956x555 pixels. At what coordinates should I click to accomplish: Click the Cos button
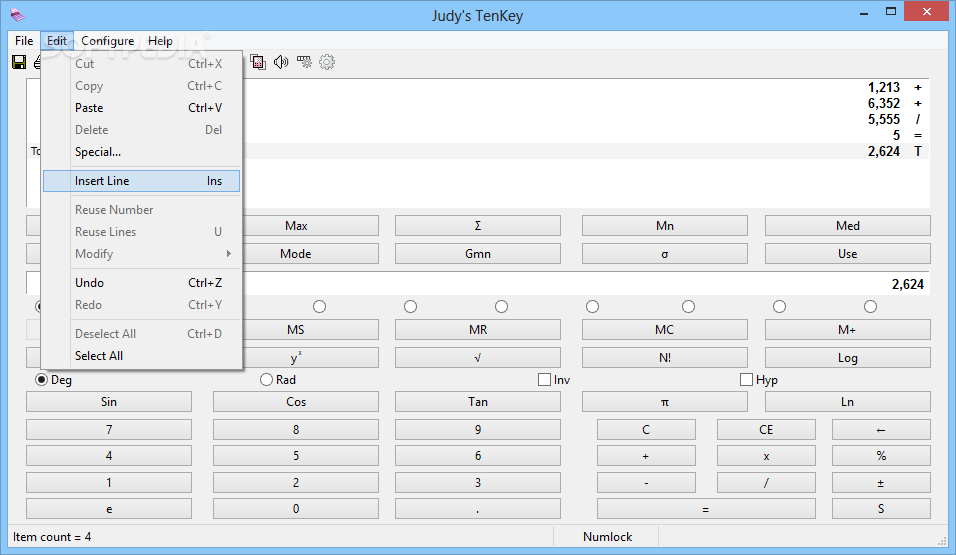pos(296,402)
